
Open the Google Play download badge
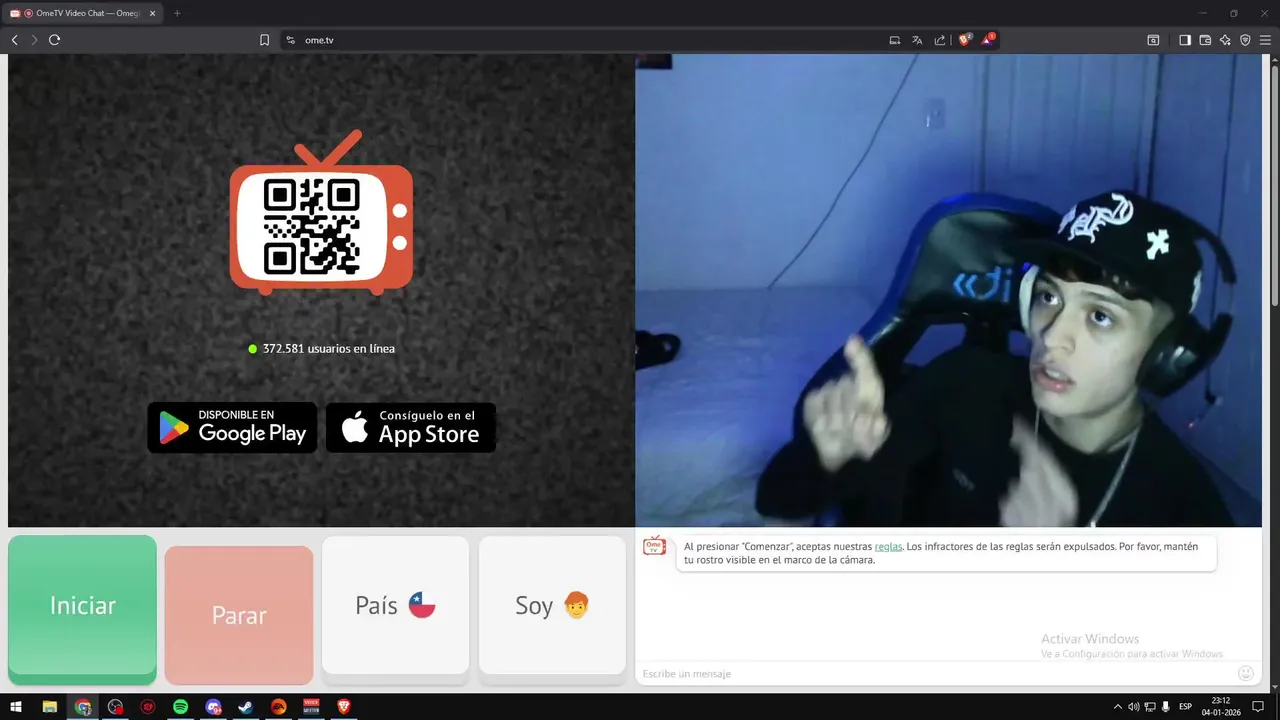(x=232, y=427)
